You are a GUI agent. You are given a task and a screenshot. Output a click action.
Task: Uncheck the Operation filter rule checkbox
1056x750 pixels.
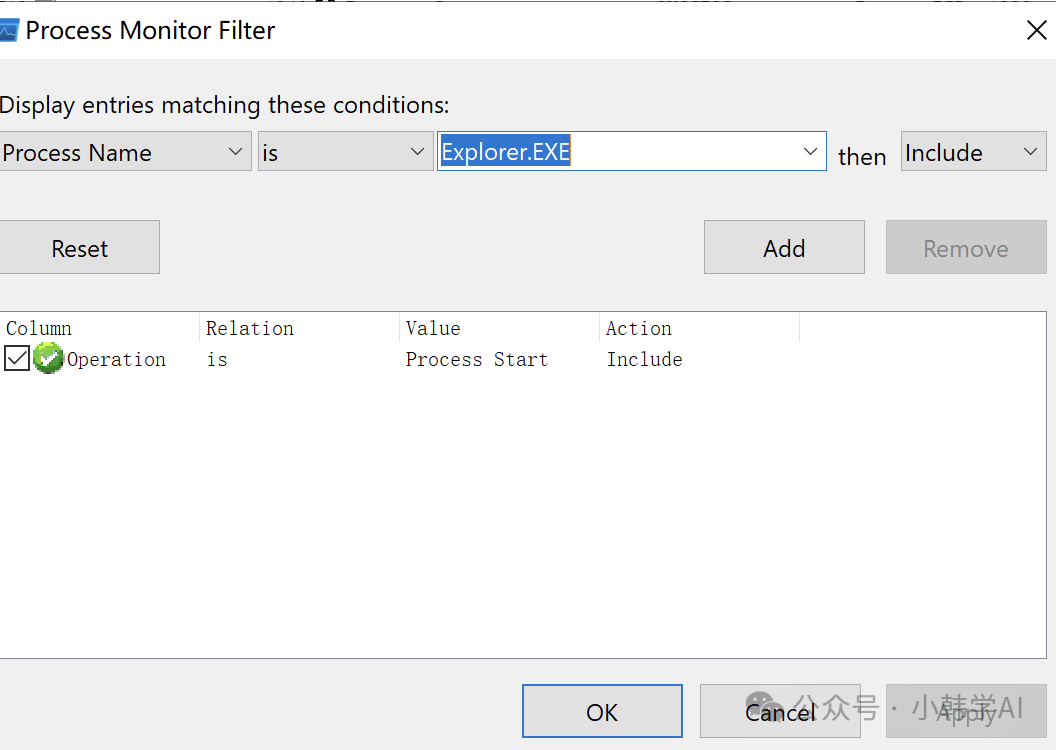17,358
